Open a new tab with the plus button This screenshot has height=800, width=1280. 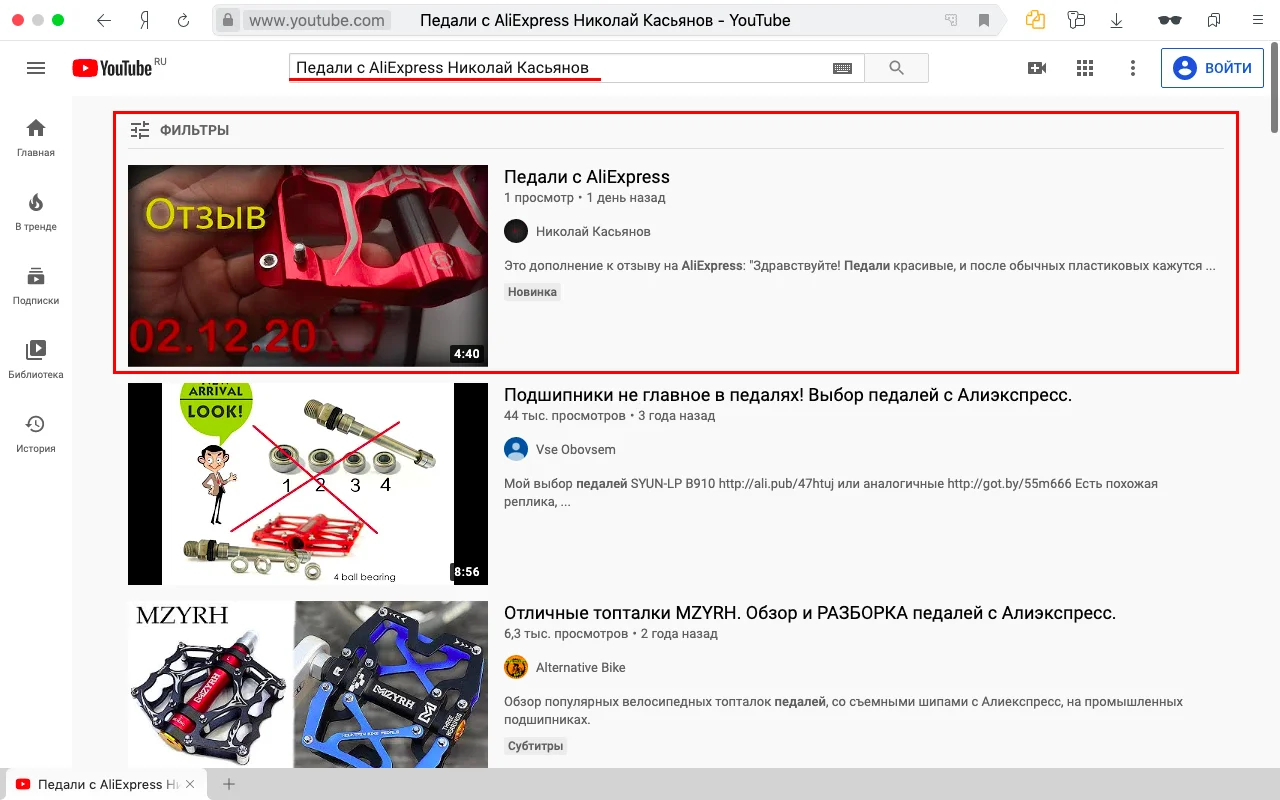(x=229, y=784)
